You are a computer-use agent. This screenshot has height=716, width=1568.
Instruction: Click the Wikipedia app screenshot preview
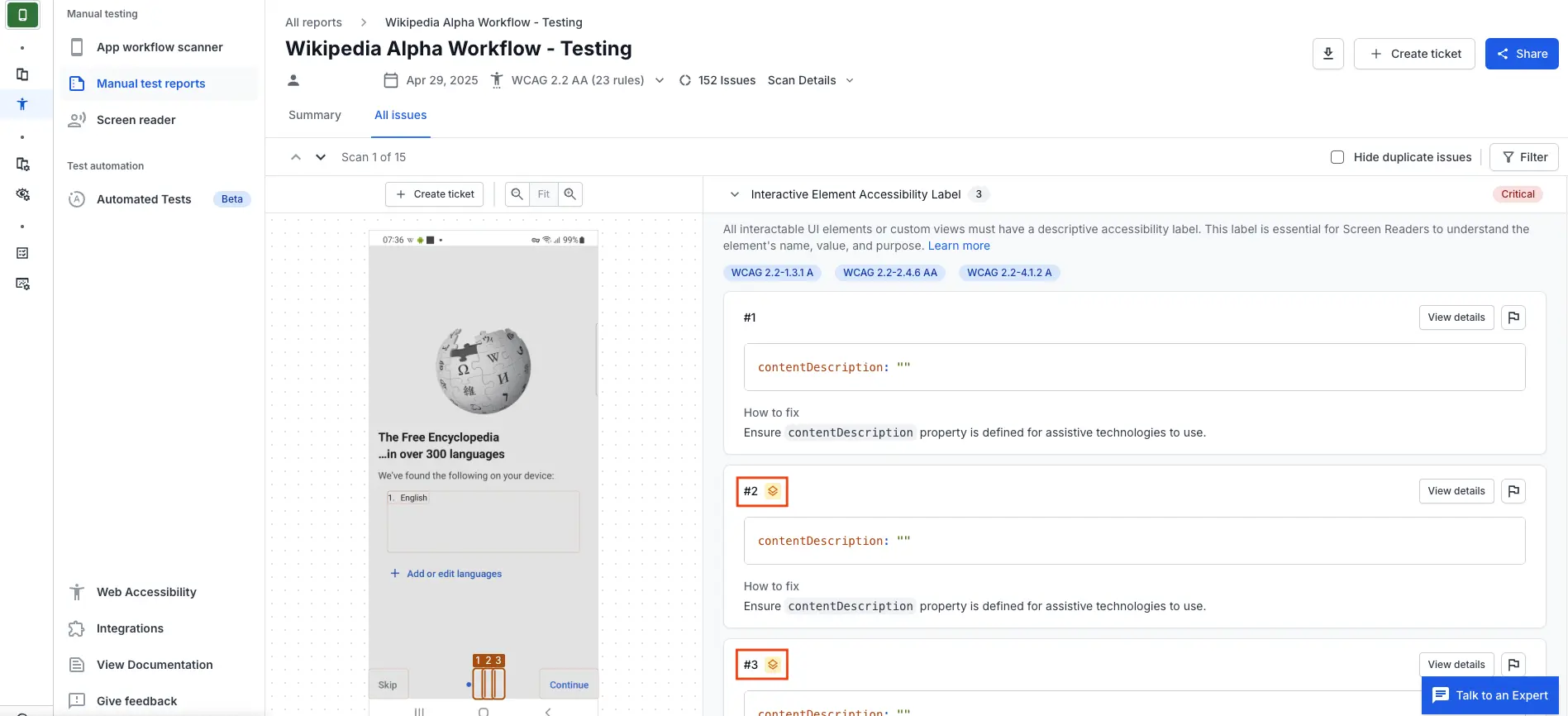point(484,473)
